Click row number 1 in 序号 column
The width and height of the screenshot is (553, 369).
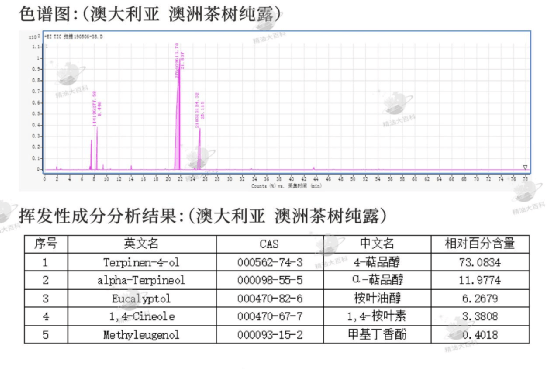pos(45,262)
